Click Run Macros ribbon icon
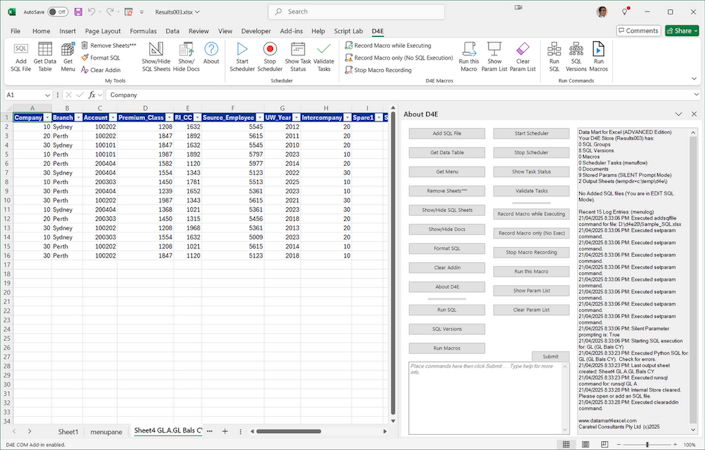The width and height of the screenshot is (705, 450). point(598,57)
